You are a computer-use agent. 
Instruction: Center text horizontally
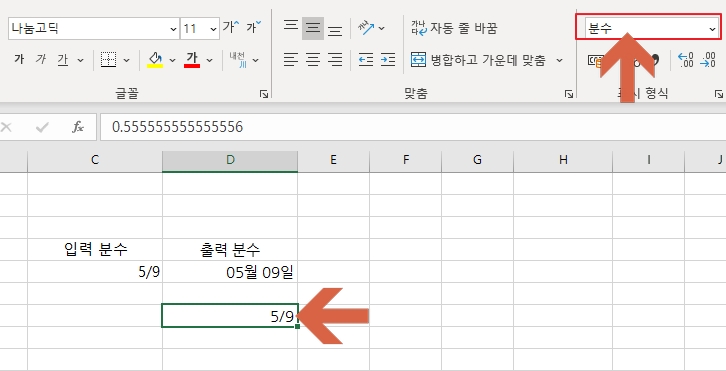pos(313,60)
